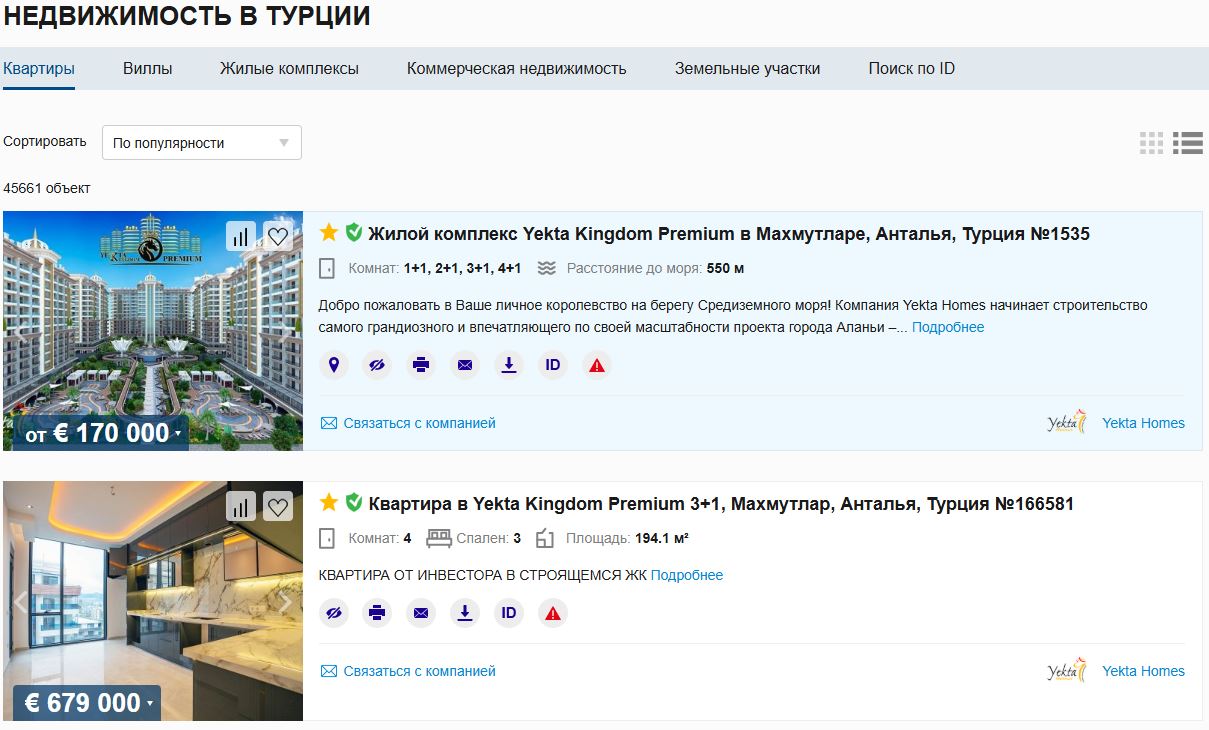Screen dimensions: 1209x730
Task: Show Yekta Kingdom Premium №1535 on map
Action: (x=333, y=365)
